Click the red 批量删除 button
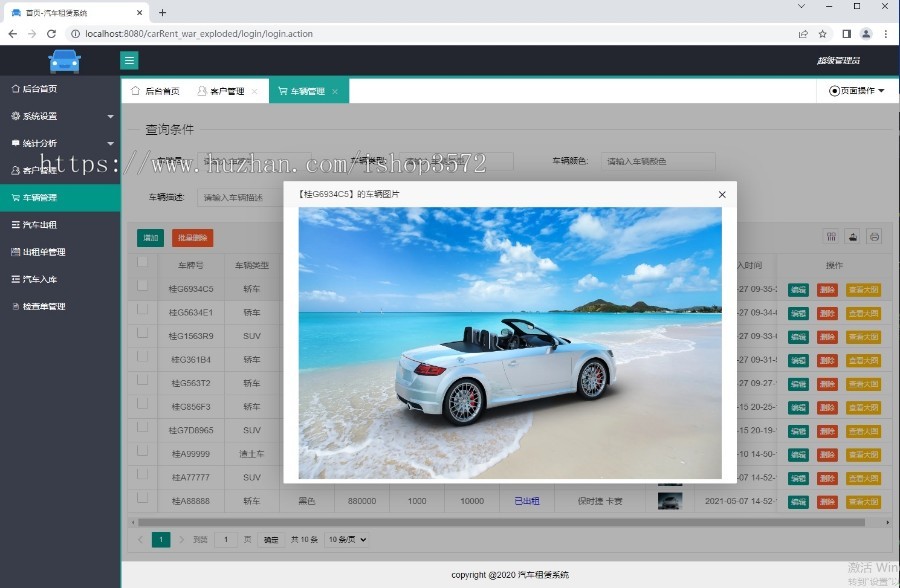 pos(192,238)
